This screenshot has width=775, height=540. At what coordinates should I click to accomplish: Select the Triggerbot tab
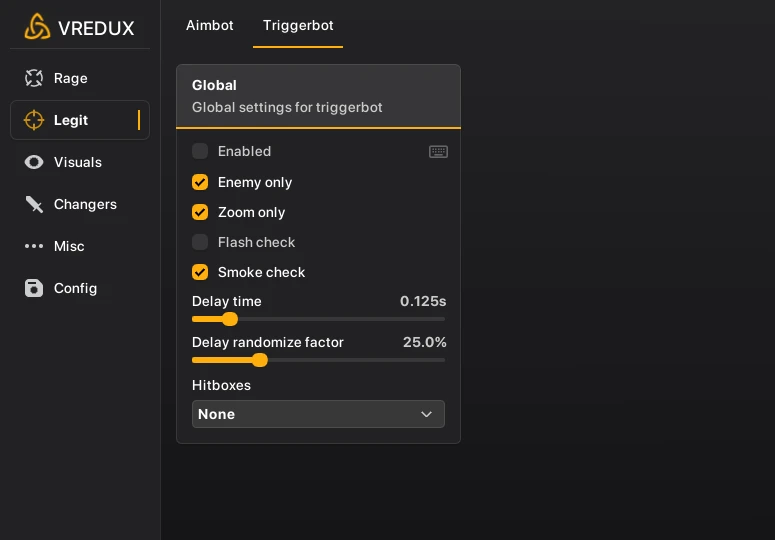pos(298,25)
